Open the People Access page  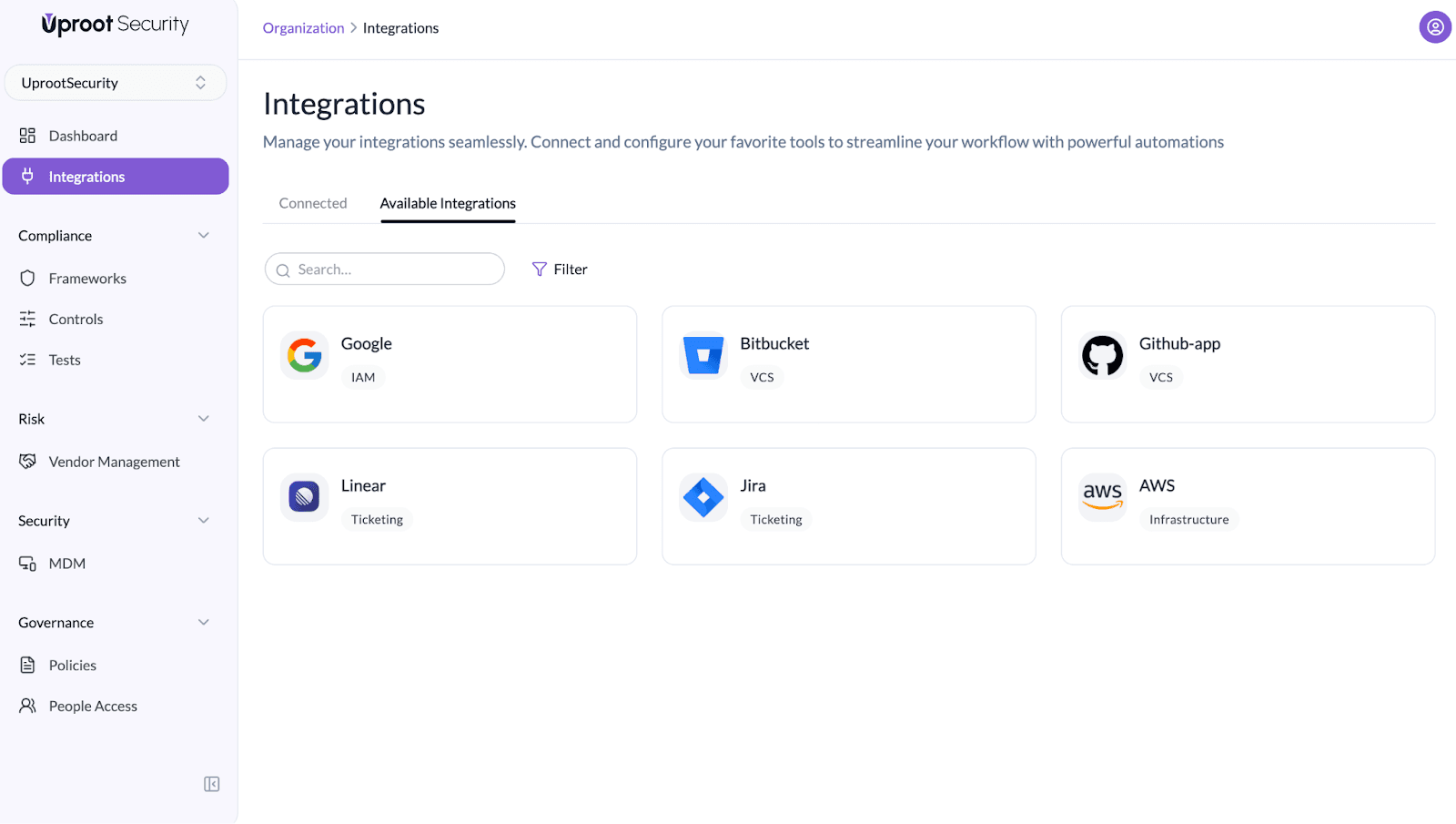(x=93, y=706)
